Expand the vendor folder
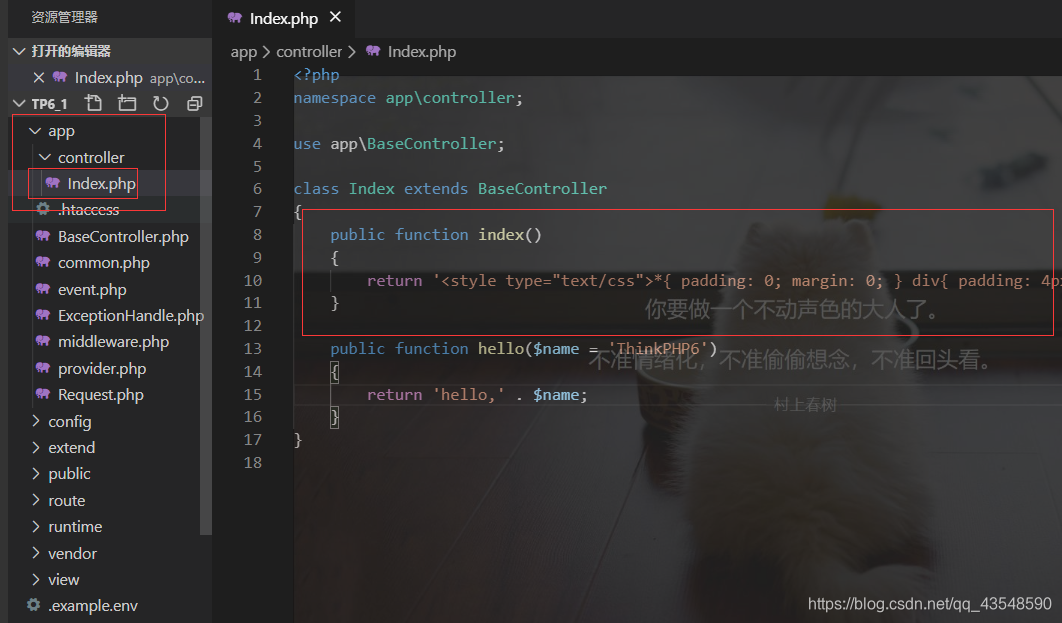Viewport: 1062px width, 623px height. click(36, 553)
